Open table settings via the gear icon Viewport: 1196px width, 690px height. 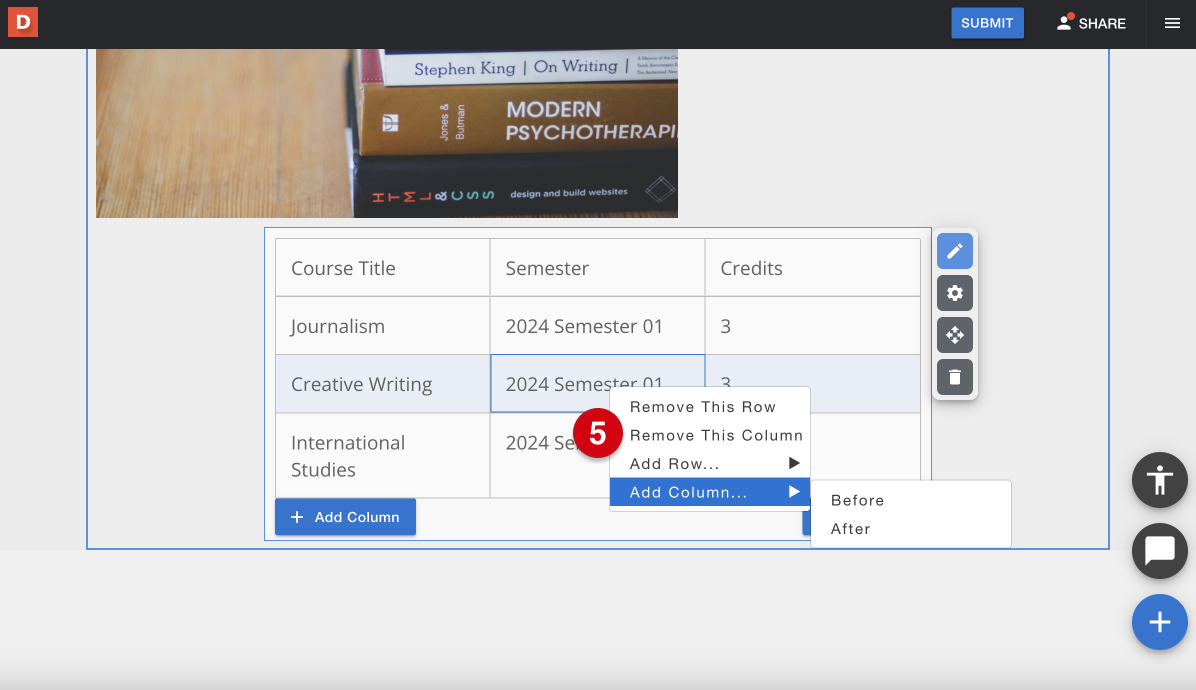pos(954,293)
